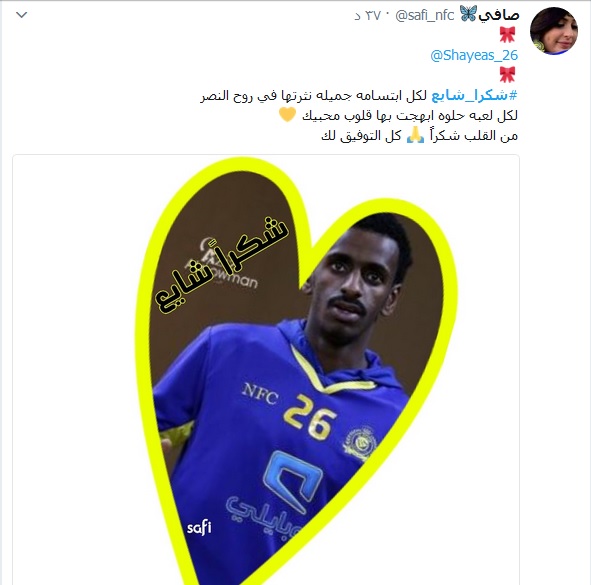Click the tweet text كل التوفيق لك
591x585 pixels.
coord(361,135)
